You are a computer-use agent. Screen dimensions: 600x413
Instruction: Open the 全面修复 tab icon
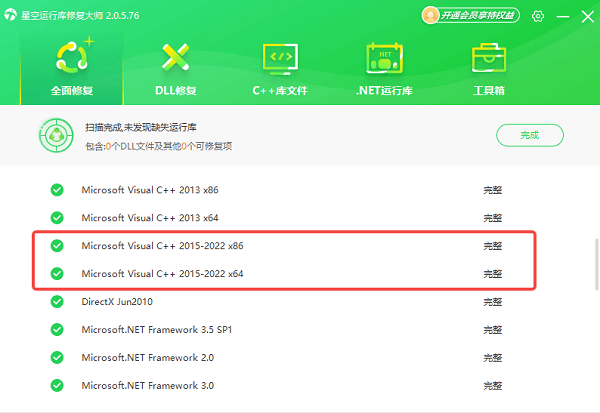click(72, 57)
